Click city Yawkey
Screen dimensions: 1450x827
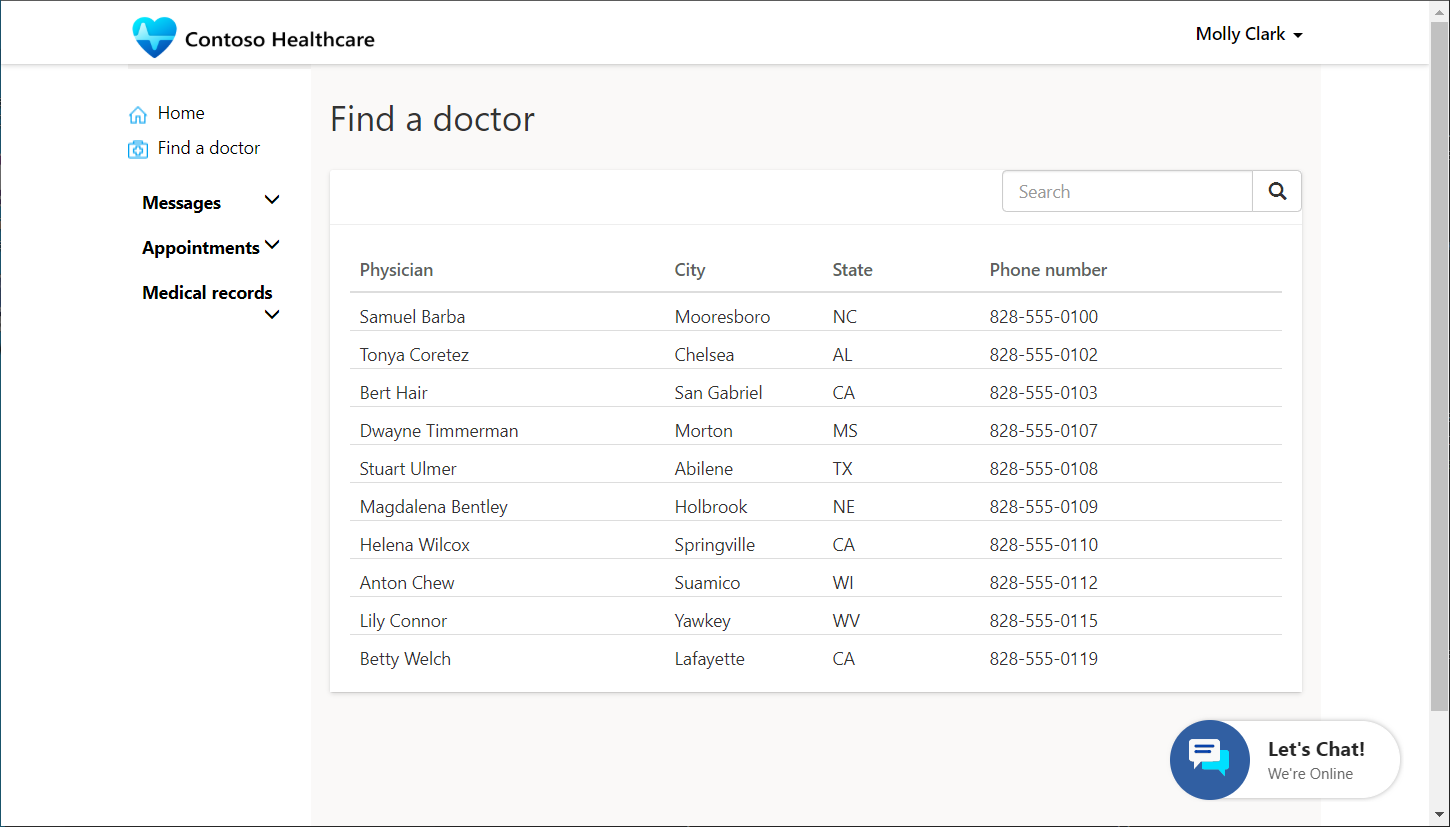click(702, 621)
